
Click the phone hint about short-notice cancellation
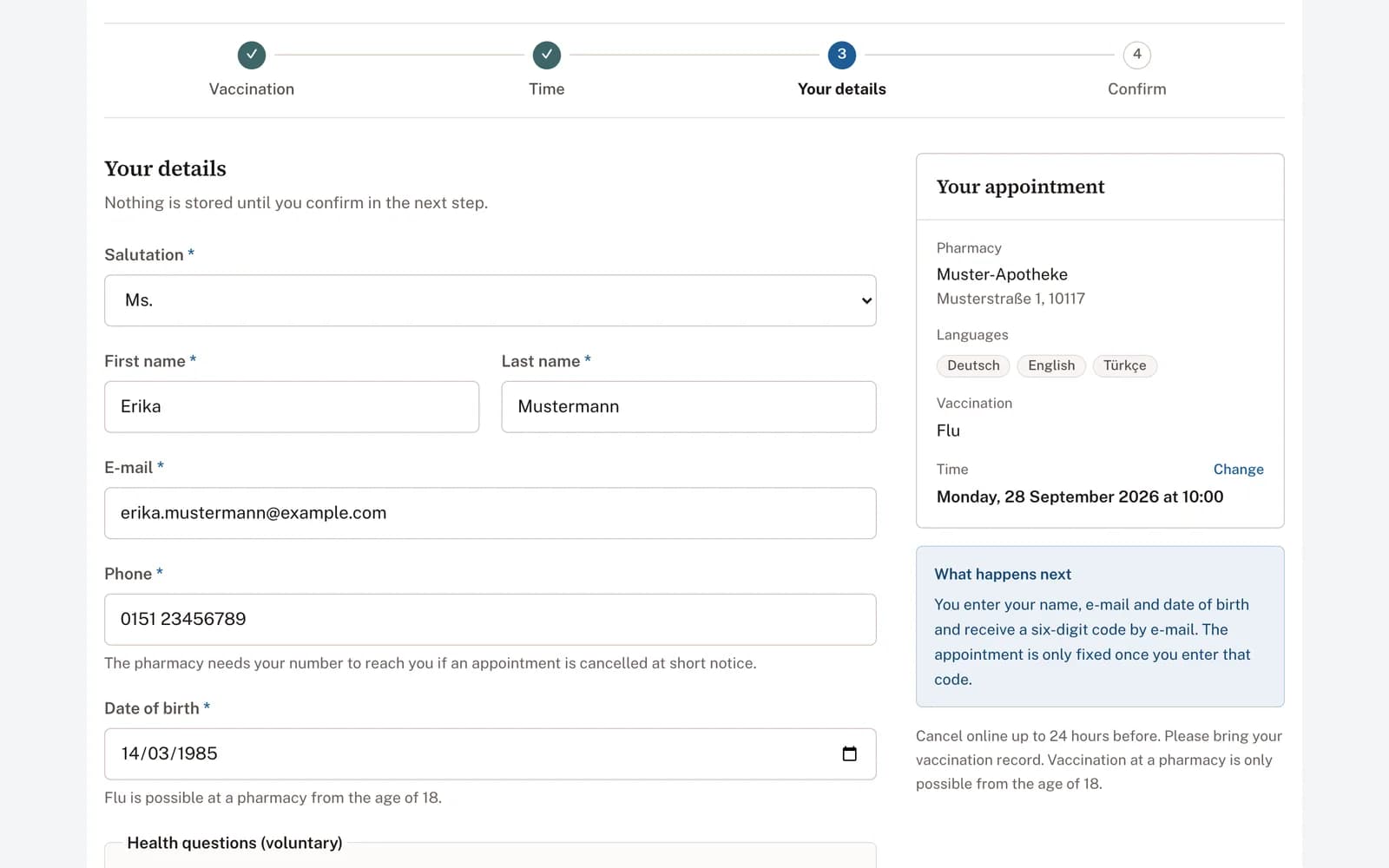pyautogui.click(x=430, y=663)
